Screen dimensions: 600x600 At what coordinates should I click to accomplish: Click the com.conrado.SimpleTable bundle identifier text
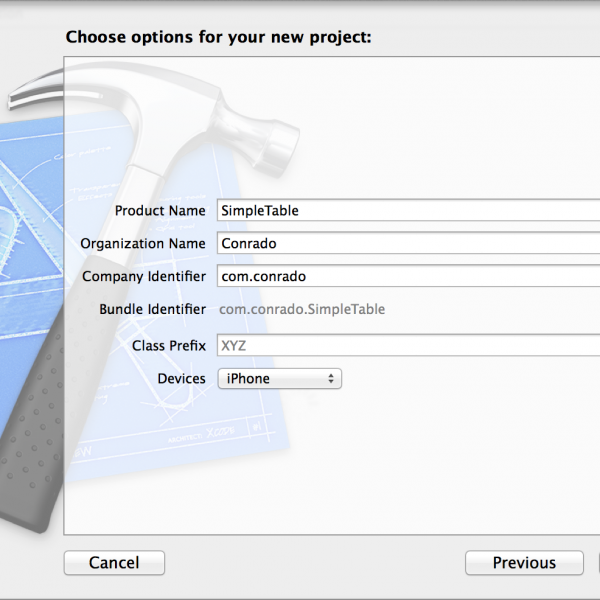[x=302, y=309]
